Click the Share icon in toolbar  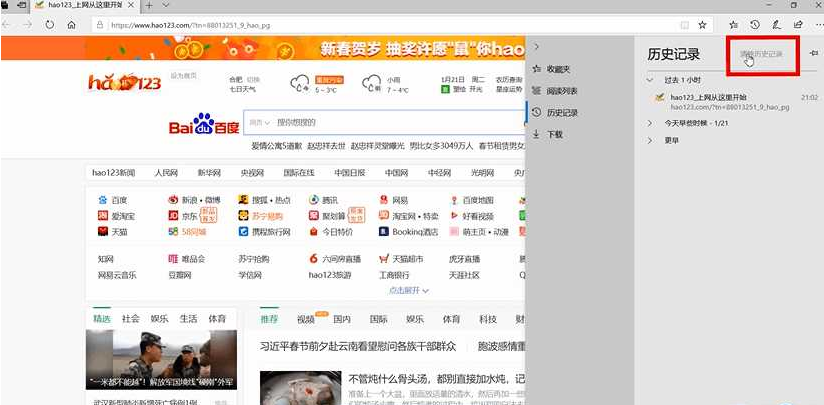[x=798, y=25]
